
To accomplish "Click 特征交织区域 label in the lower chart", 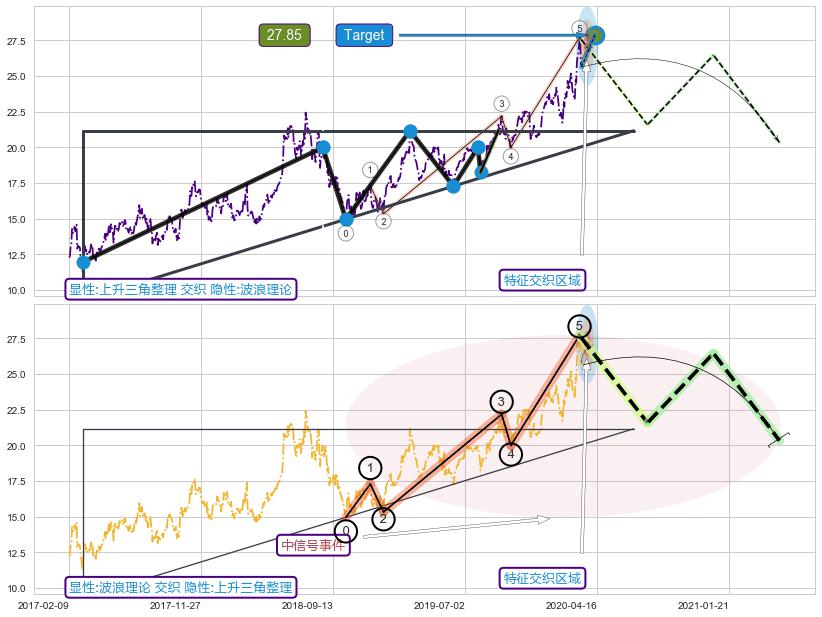I will [542, 578].
